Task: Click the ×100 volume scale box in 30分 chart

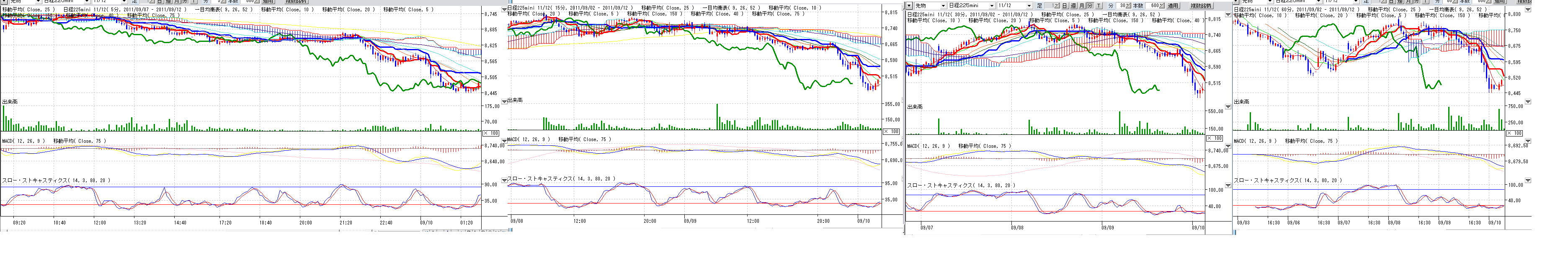Action: click(1215, 138)
